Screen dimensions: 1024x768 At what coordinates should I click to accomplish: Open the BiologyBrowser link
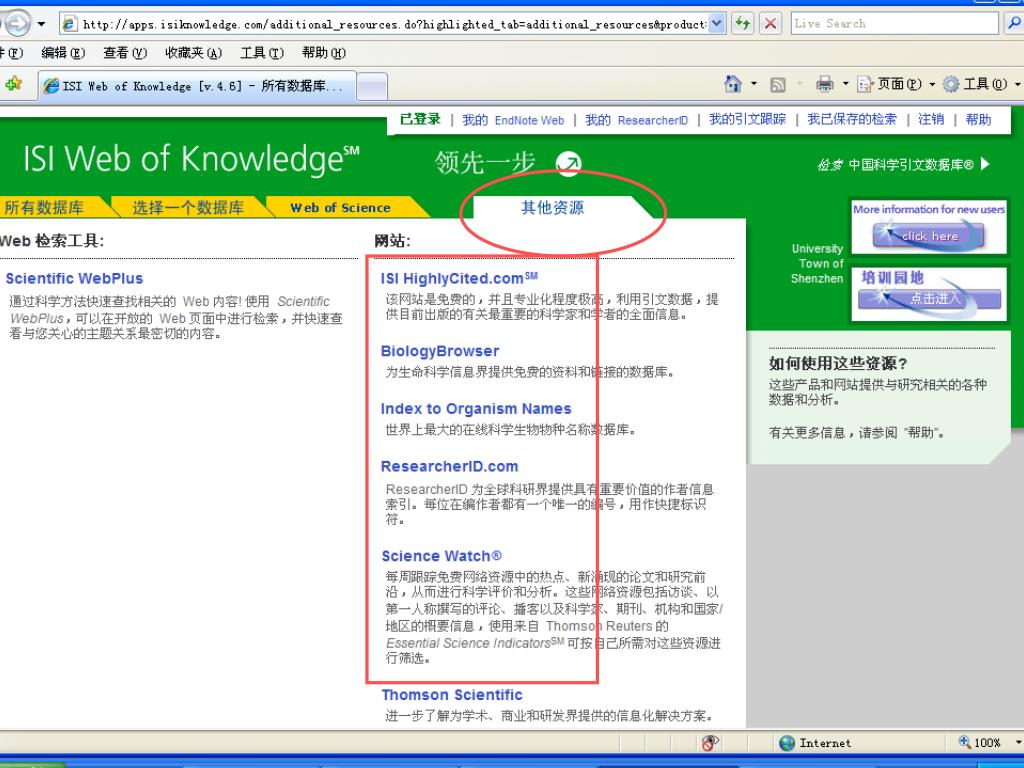440,351
